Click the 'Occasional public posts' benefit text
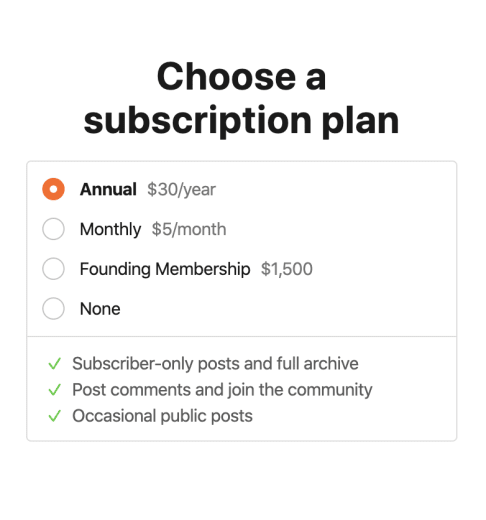The image size is (486, 520). tap(162, 416)
